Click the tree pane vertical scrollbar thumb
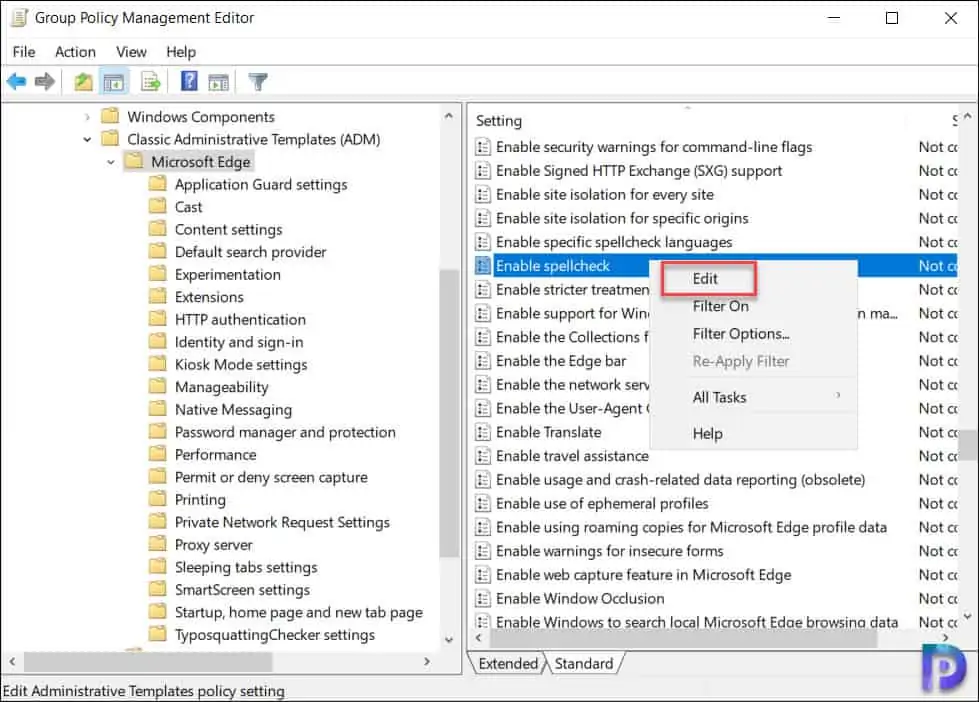This screenshot has height=702, width=979. coord(448,412)
